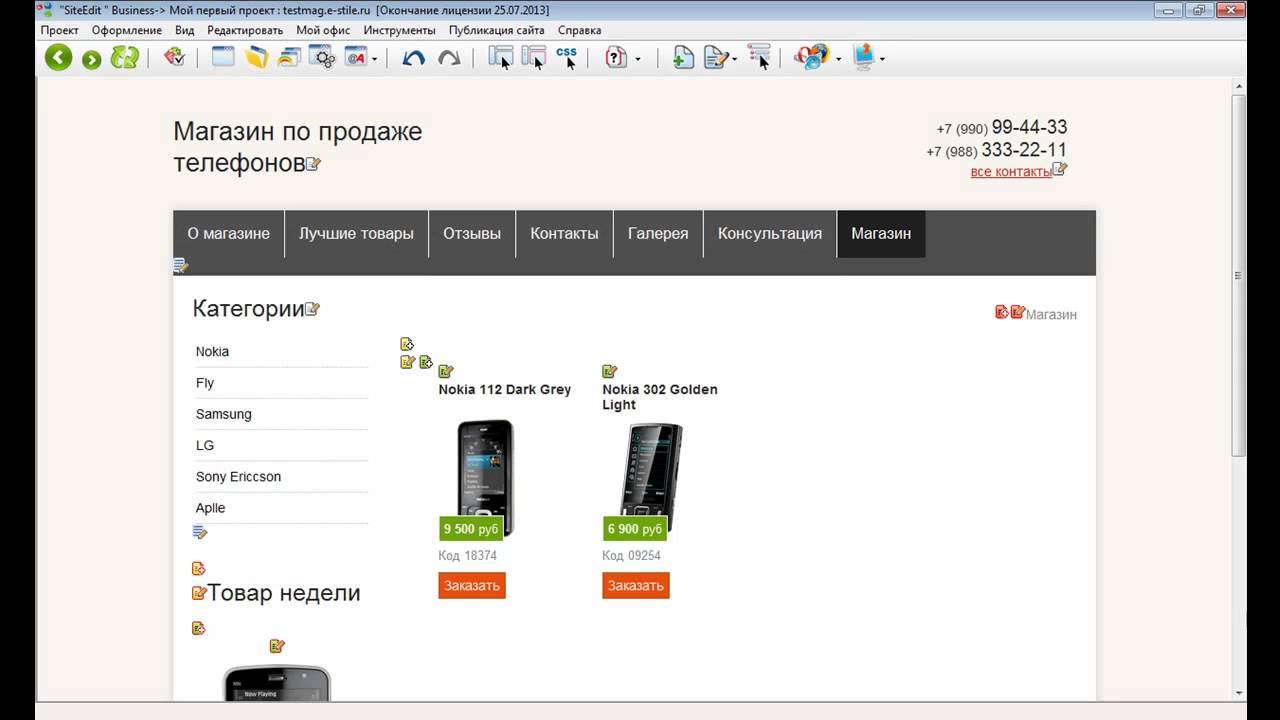Screen dimensions: 1280x720
Task: Open the Галерея navigation tab
Action: [x=658, y=233]
